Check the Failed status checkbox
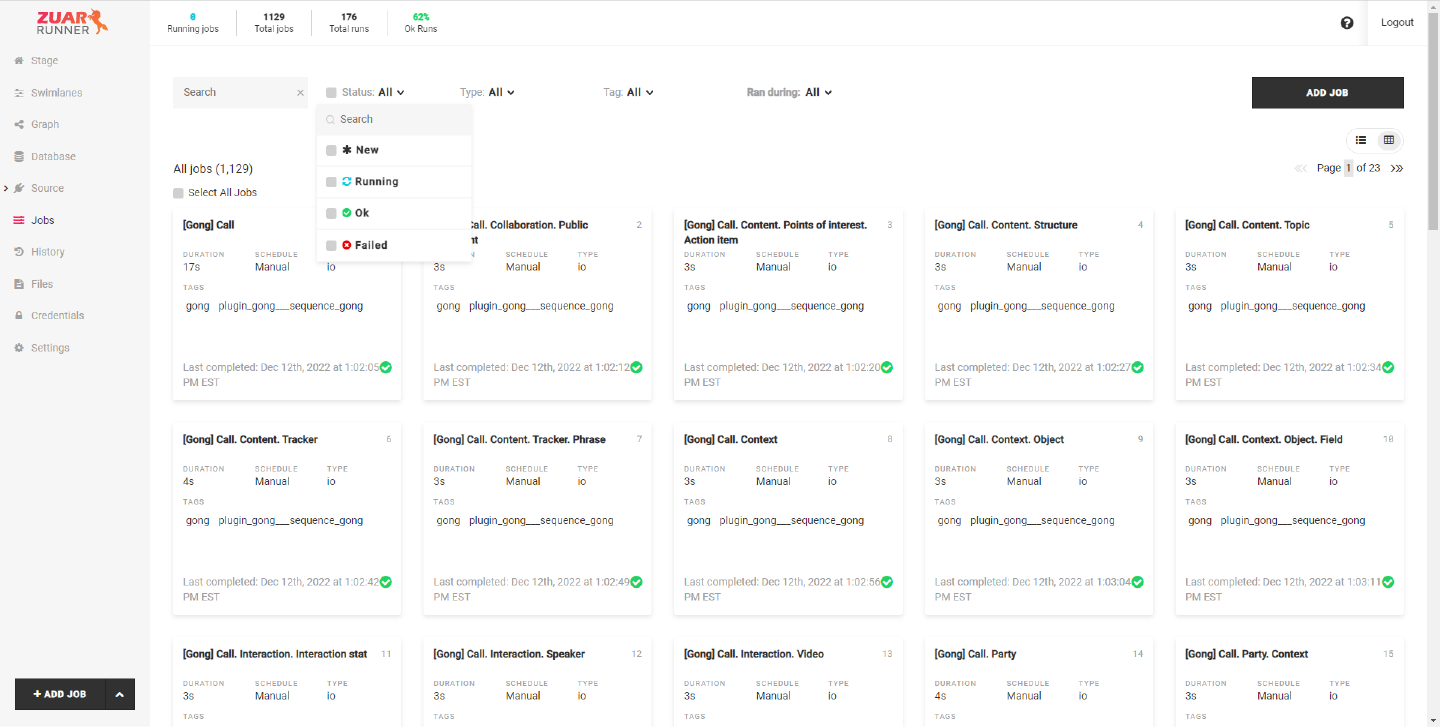This screenshot has height=727, width=1440. (331, 245)
